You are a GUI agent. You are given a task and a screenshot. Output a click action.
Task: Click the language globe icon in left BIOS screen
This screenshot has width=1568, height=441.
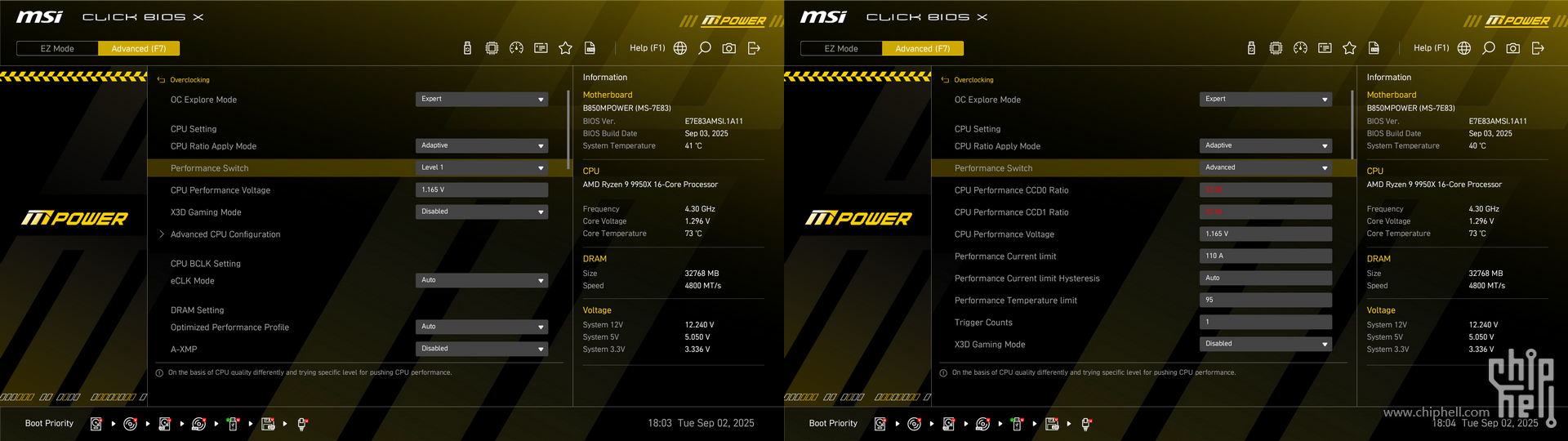click(x=680, y=48)
